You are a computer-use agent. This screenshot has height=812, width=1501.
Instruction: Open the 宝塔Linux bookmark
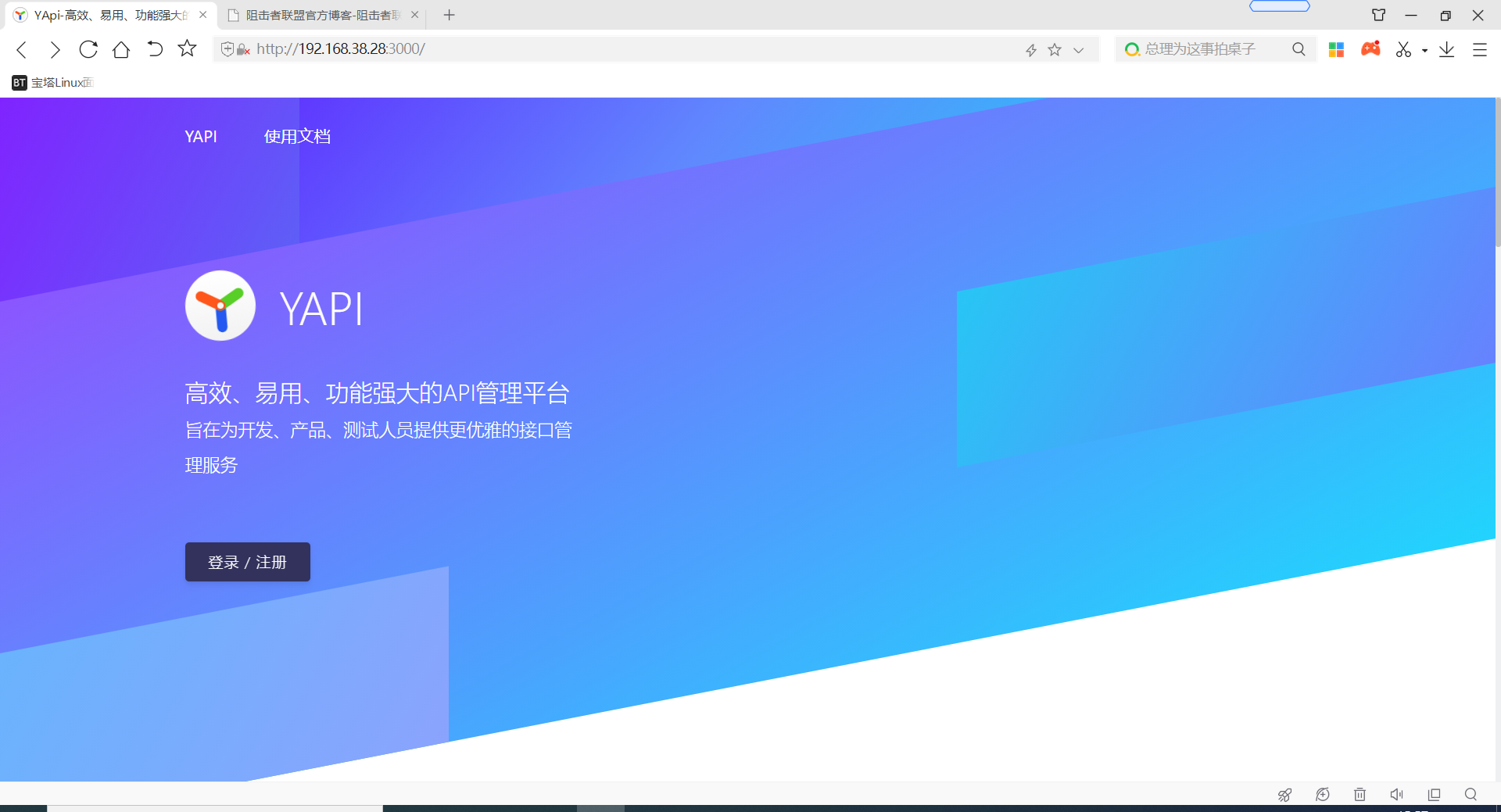tap(52, 82)
